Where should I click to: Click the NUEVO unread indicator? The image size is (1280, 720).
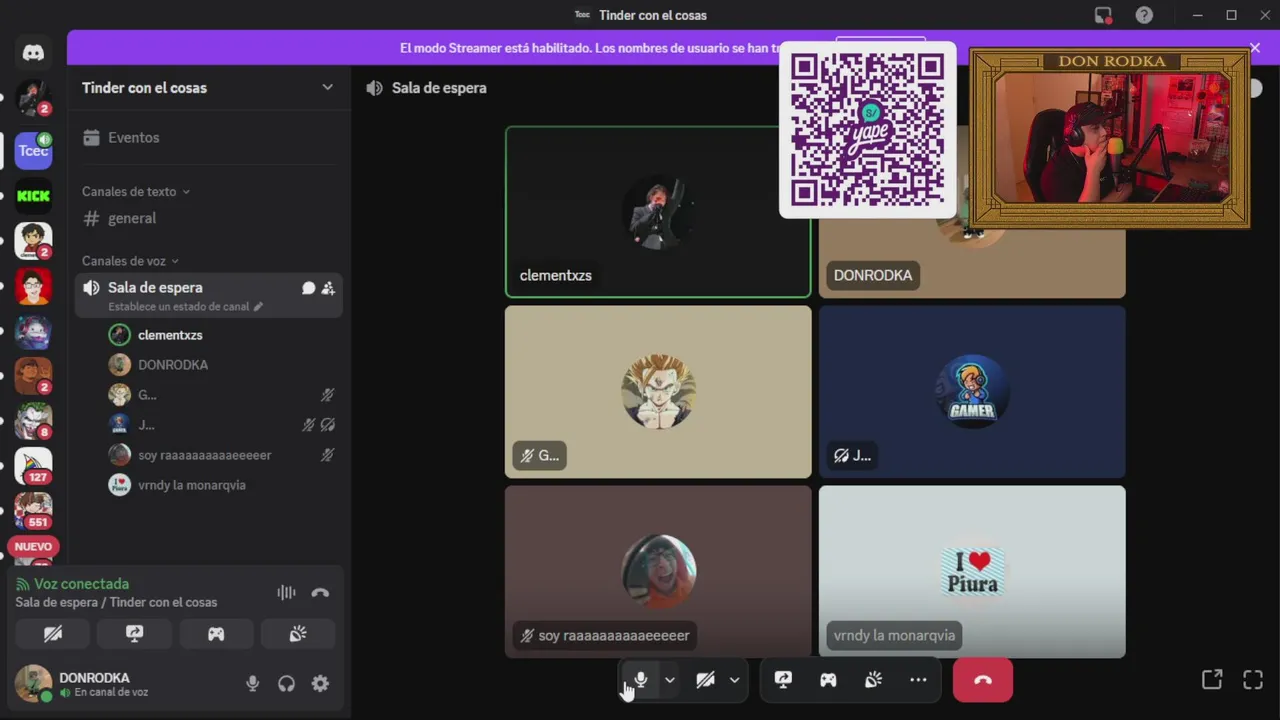tap(33, 547)
